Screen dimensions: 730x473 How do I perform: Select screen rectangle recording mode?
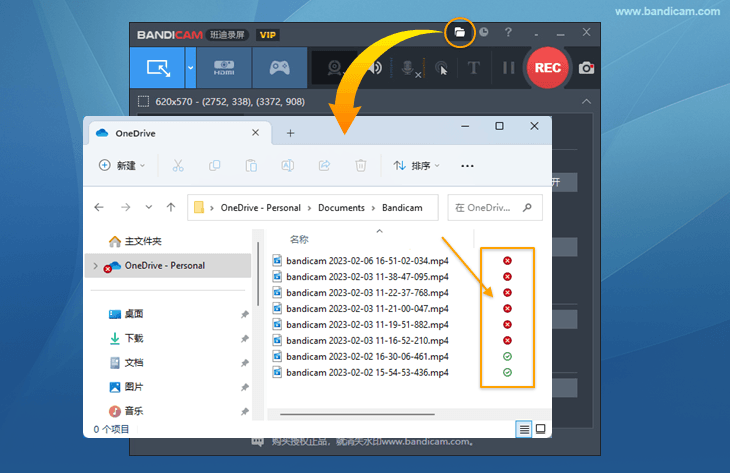(158, 68)
